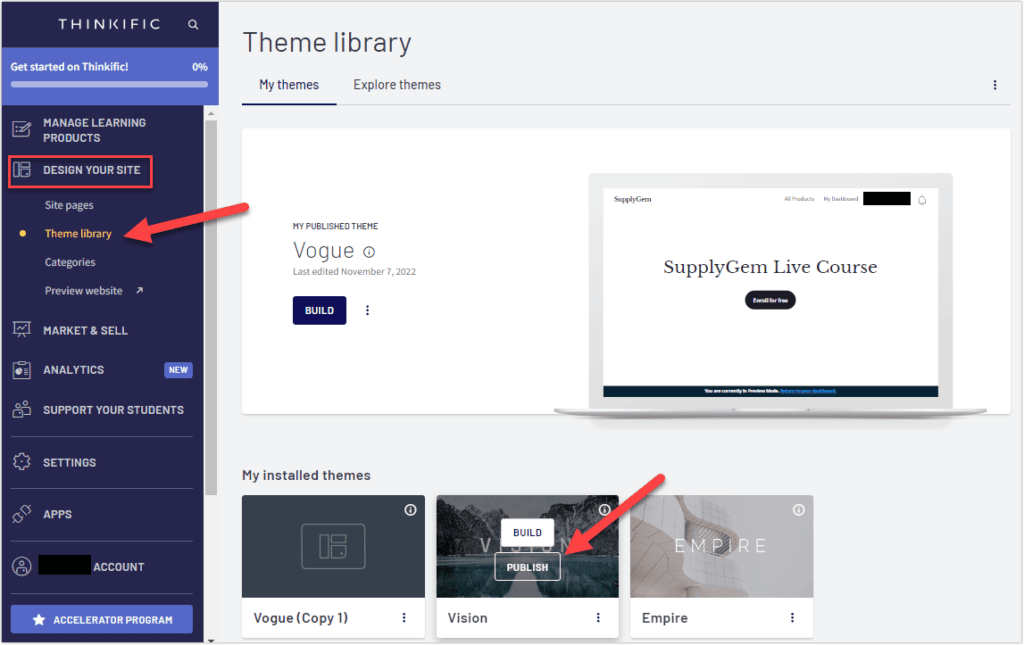1024x645 pixels.
Task: Click the Theme library heading
Action: click(327, 43)
